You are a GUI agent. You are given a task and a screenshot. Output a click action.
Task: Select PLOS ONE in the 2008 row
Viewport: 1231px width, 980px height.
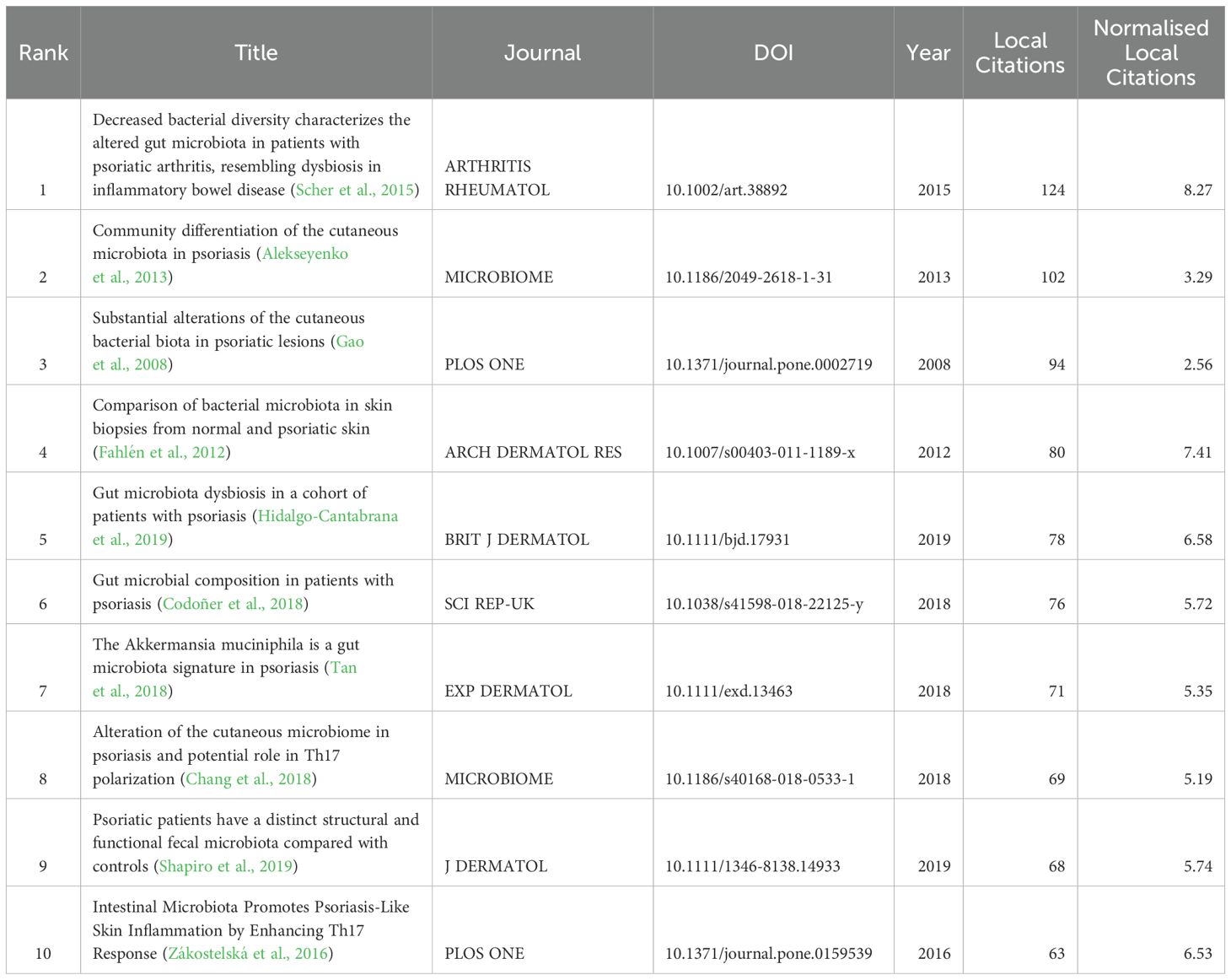pos(485,365)
